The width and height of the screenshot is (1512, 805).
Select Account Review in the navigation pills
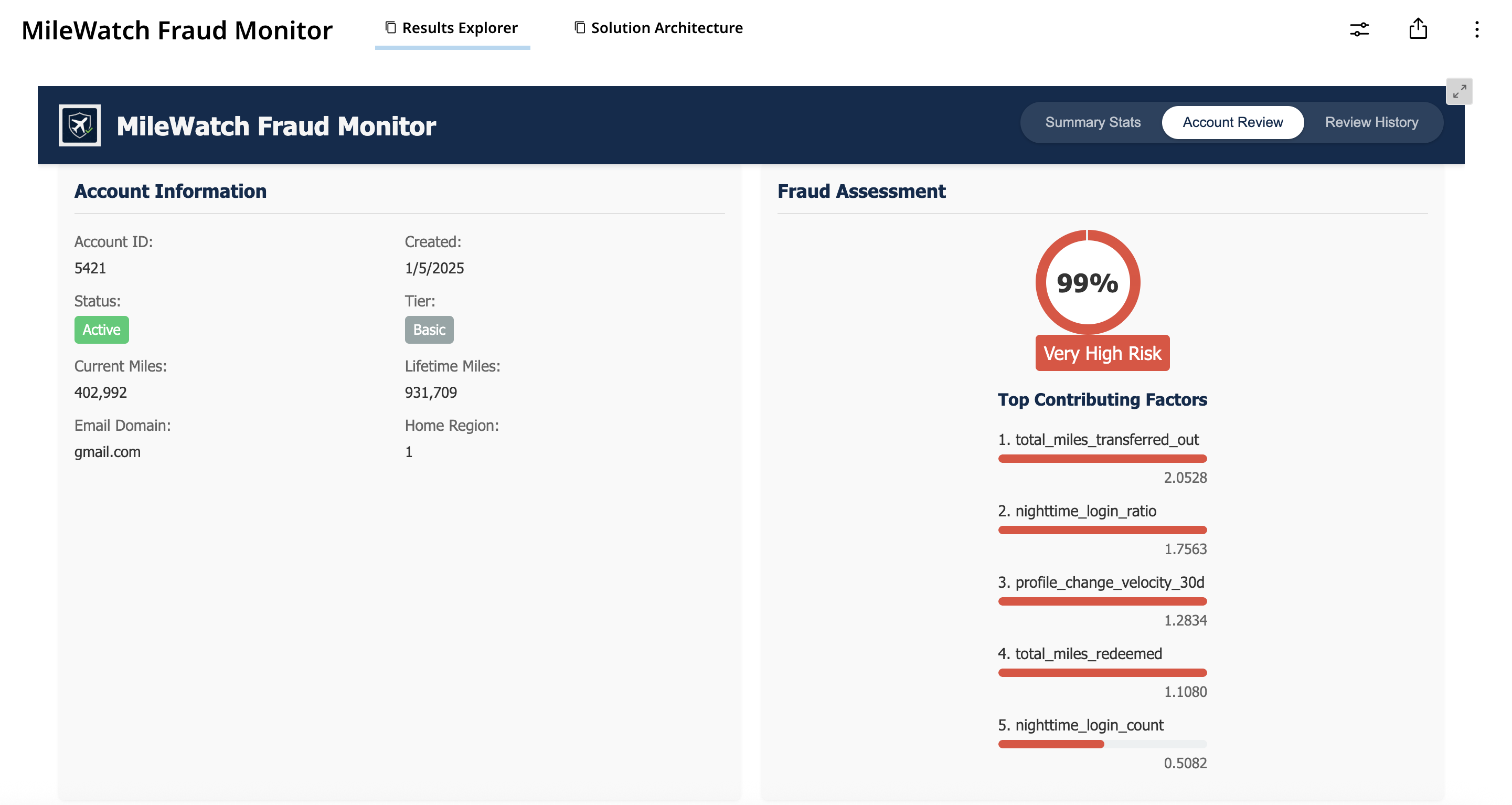[1232, 122]
